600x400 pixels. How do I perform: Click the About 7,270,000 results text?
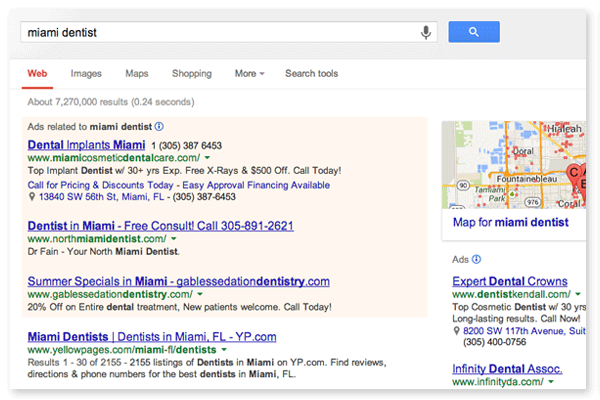click(x=111, y=102)
